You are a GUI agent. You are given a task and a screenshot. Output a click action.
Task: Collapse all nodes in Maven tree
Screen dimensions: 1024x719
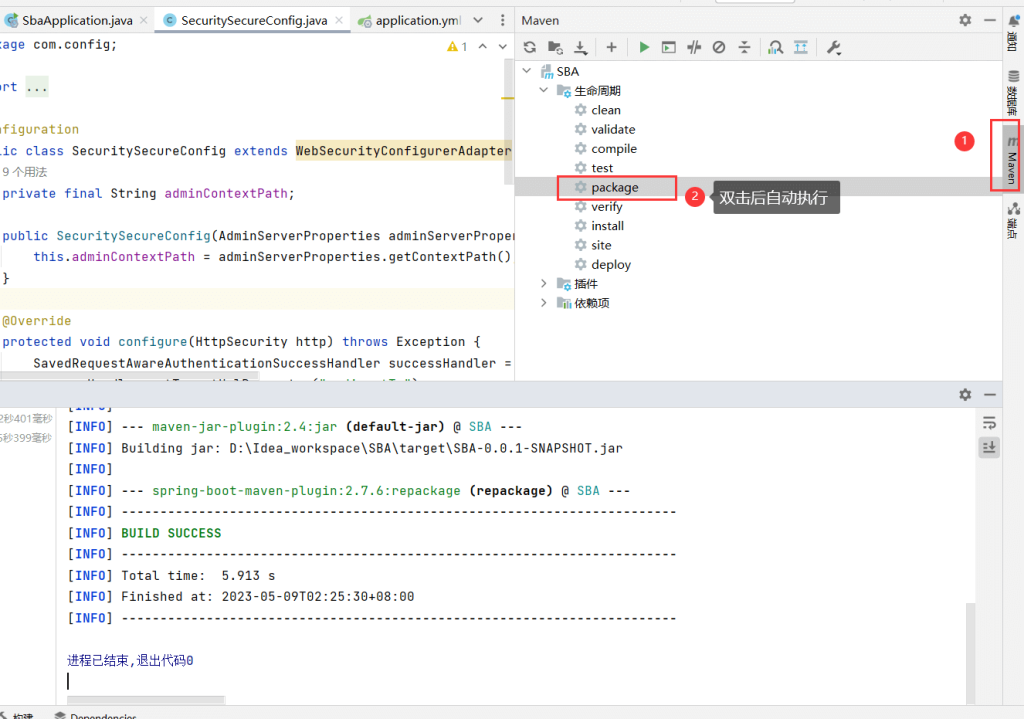[744, 47]
